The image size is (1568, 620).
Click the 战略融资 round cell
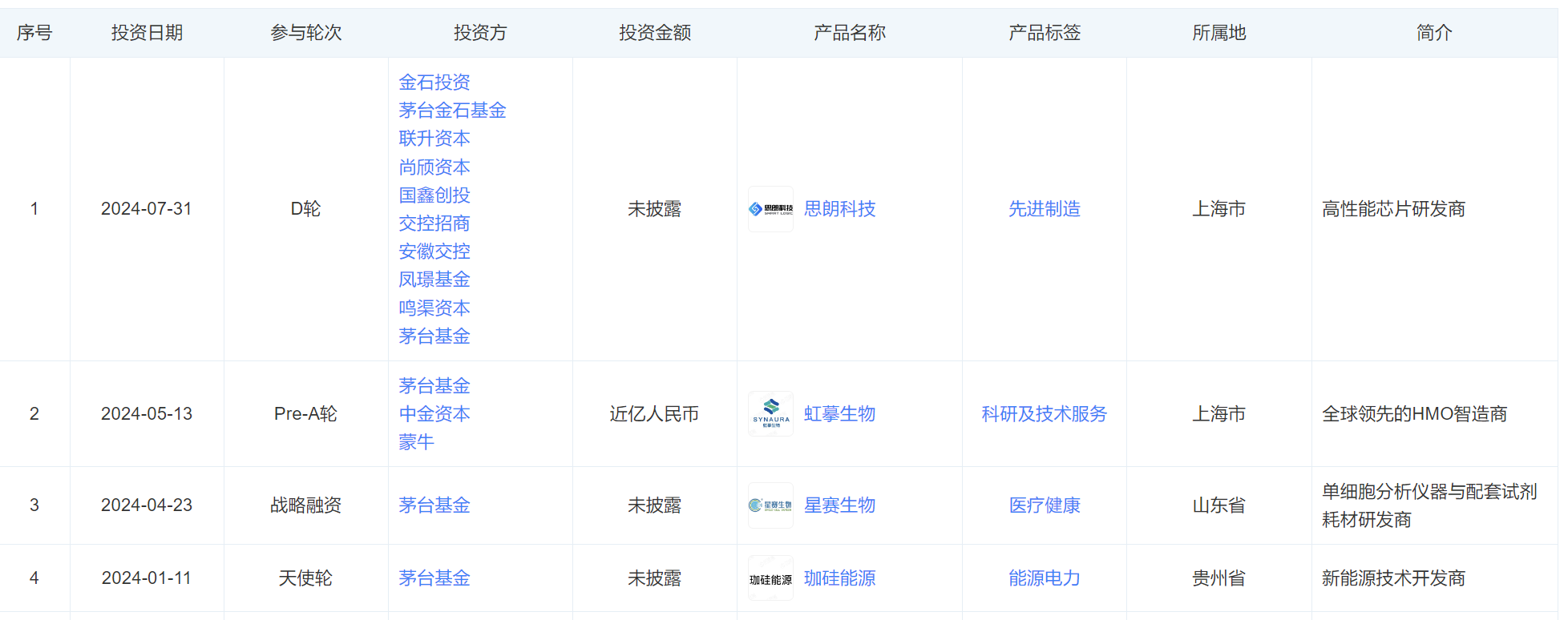tap(305, 505)
